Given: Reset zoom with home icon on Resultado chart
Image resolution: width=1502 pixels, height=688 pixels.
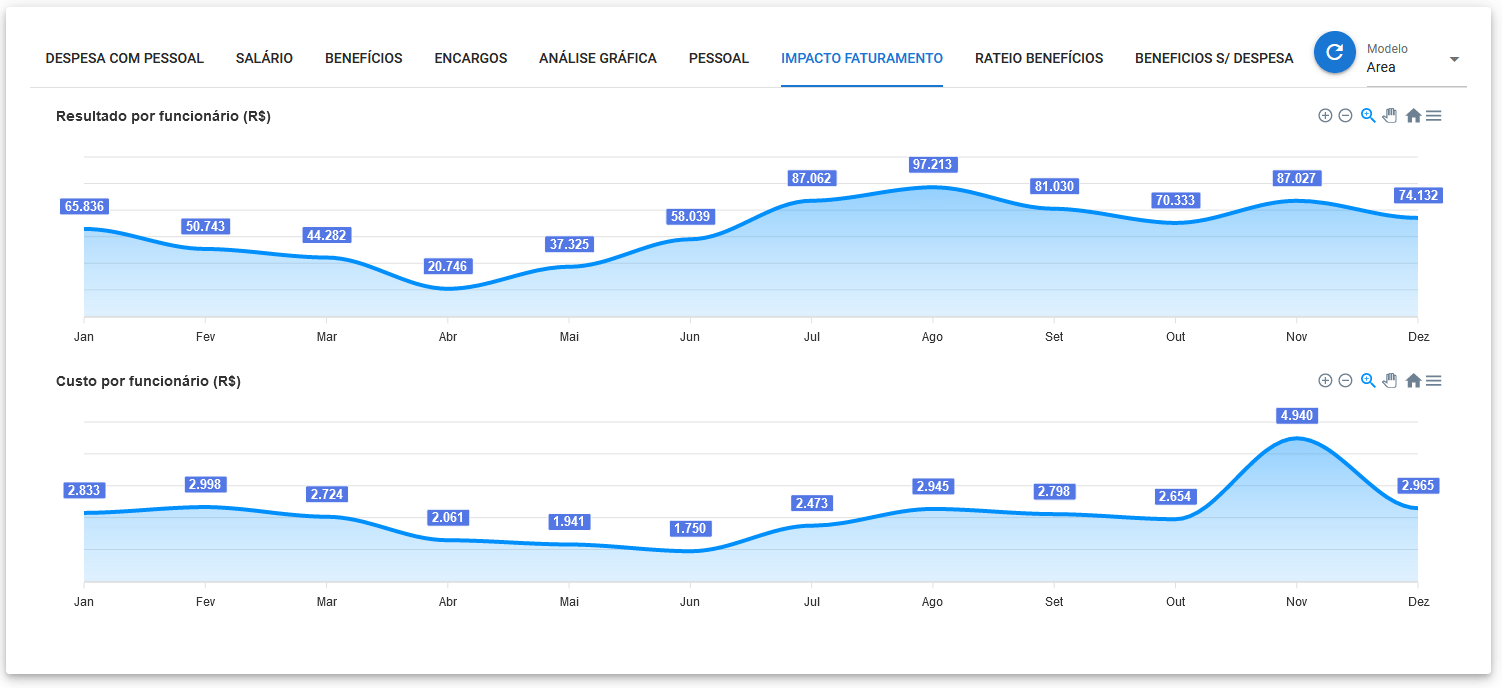Looking at the screenshot, I should click(1413, 116).
